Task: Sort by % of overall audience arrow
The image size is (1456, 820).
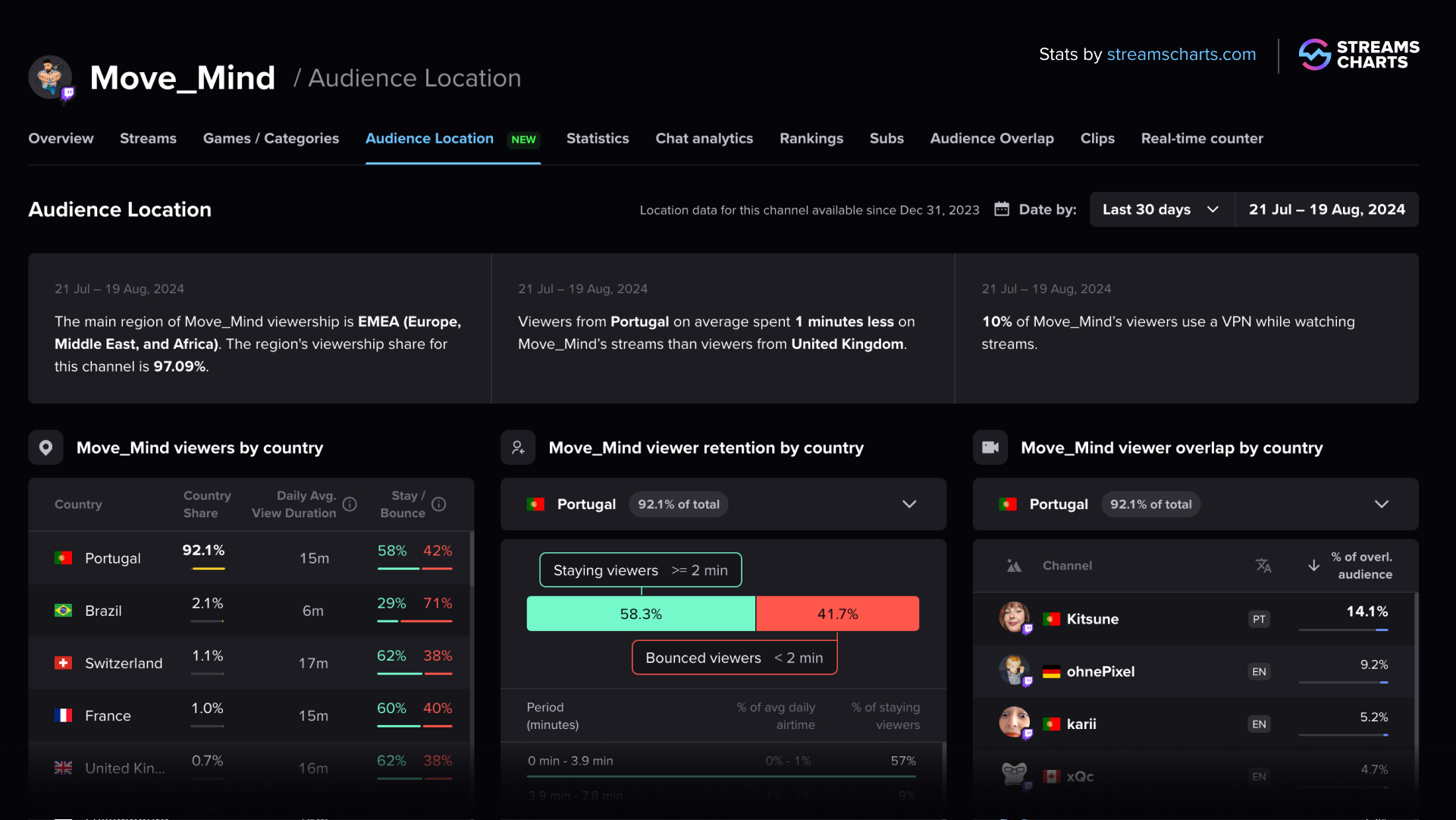Action: tap(1313, 566)
